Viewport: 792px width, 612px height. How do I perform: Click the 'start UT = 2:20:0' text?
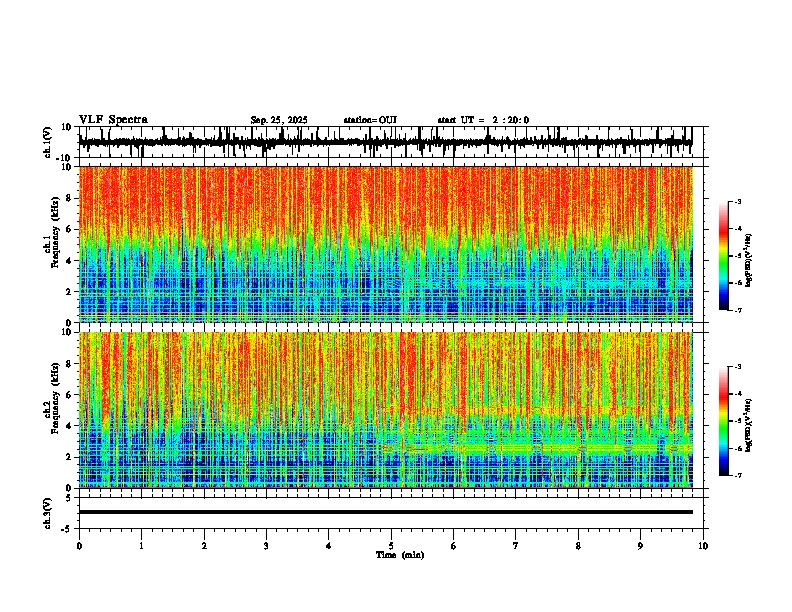(483, 120)
